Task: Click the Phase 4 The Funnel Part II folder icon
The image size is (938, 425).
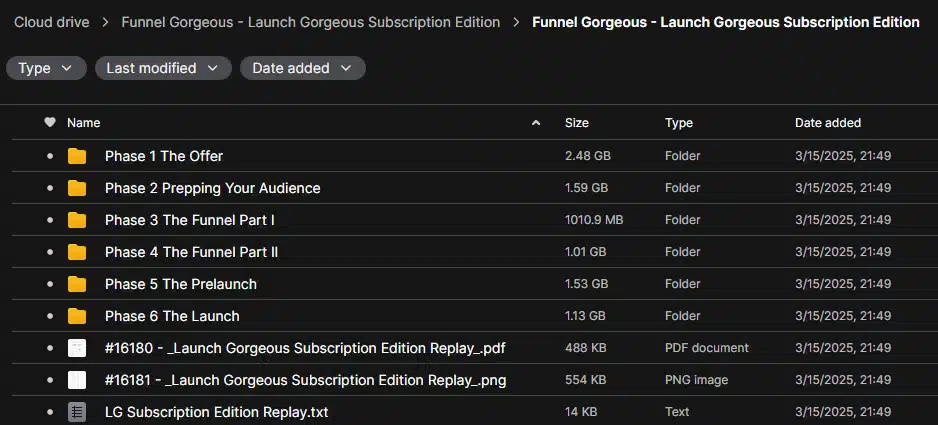Action: [x=77, y=252]
